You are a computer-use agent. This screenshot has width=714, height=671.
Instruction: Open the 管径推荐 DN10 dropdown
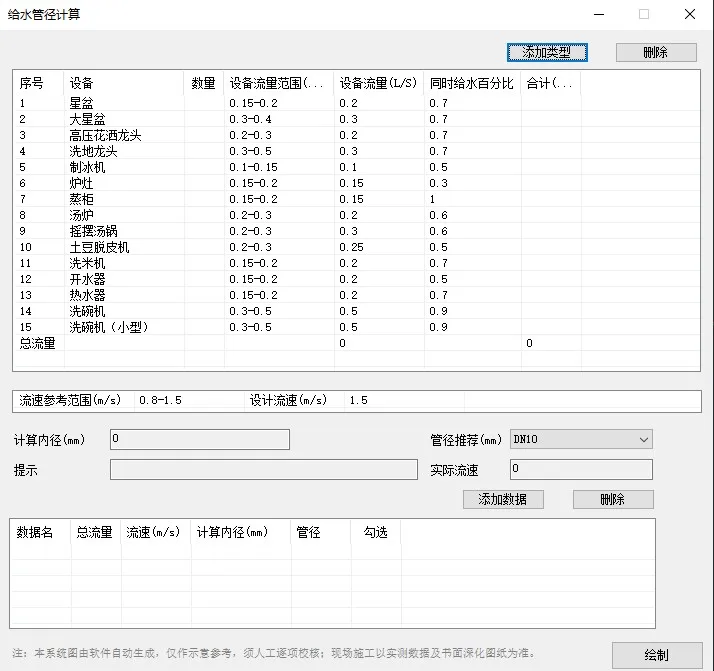(581, 439)
